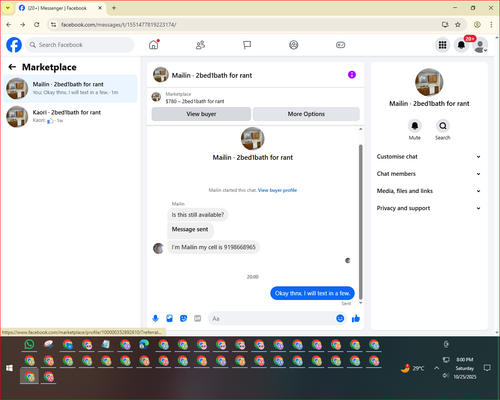
Task: Click the back arrow next to Marketplace
Action: tap(12, 67)
